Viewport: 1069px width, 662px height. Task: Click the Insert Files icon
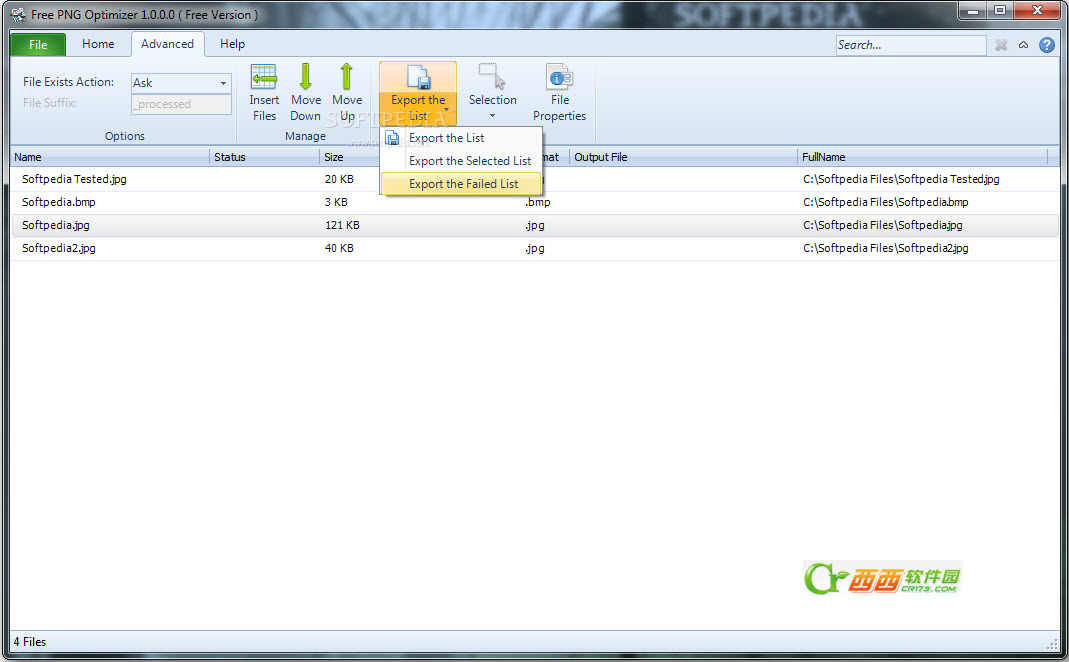tap(264, 76)
